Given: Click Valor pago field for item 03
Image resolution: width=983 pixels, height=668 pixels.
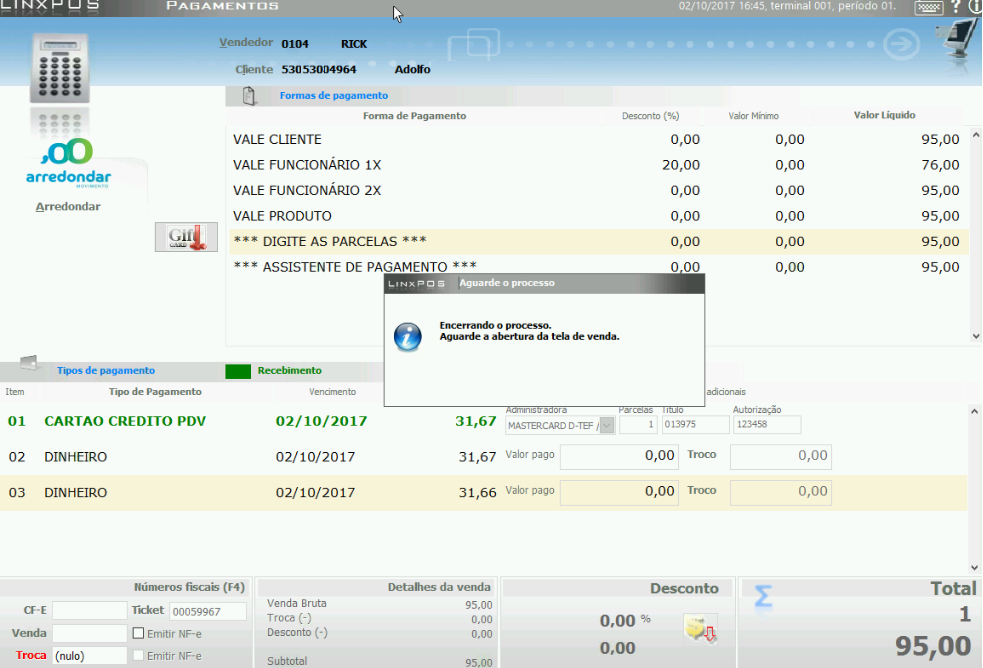Looking at the screenshot, I should point(619,492).
